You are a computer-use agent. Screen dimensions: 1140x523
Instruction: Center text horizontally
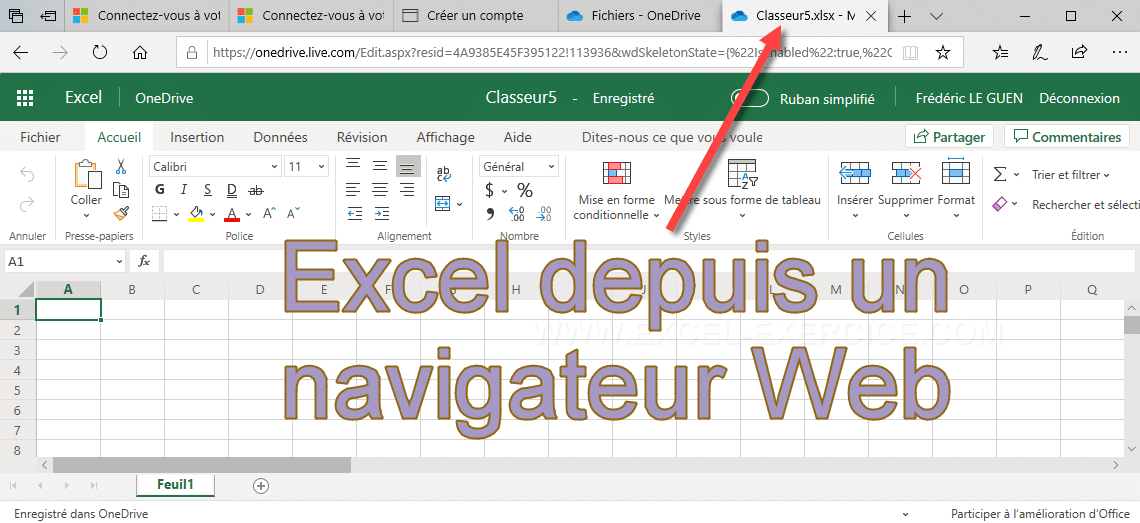point(380,190)
